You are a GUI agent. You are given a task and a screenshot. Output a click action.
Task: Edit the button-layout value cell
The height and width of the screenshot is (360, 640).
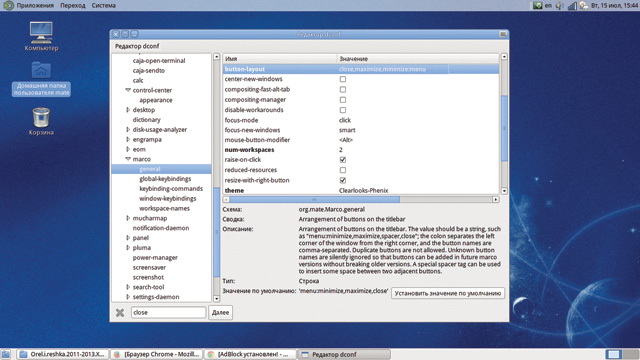pyautogui.click(x=393, y=69)
